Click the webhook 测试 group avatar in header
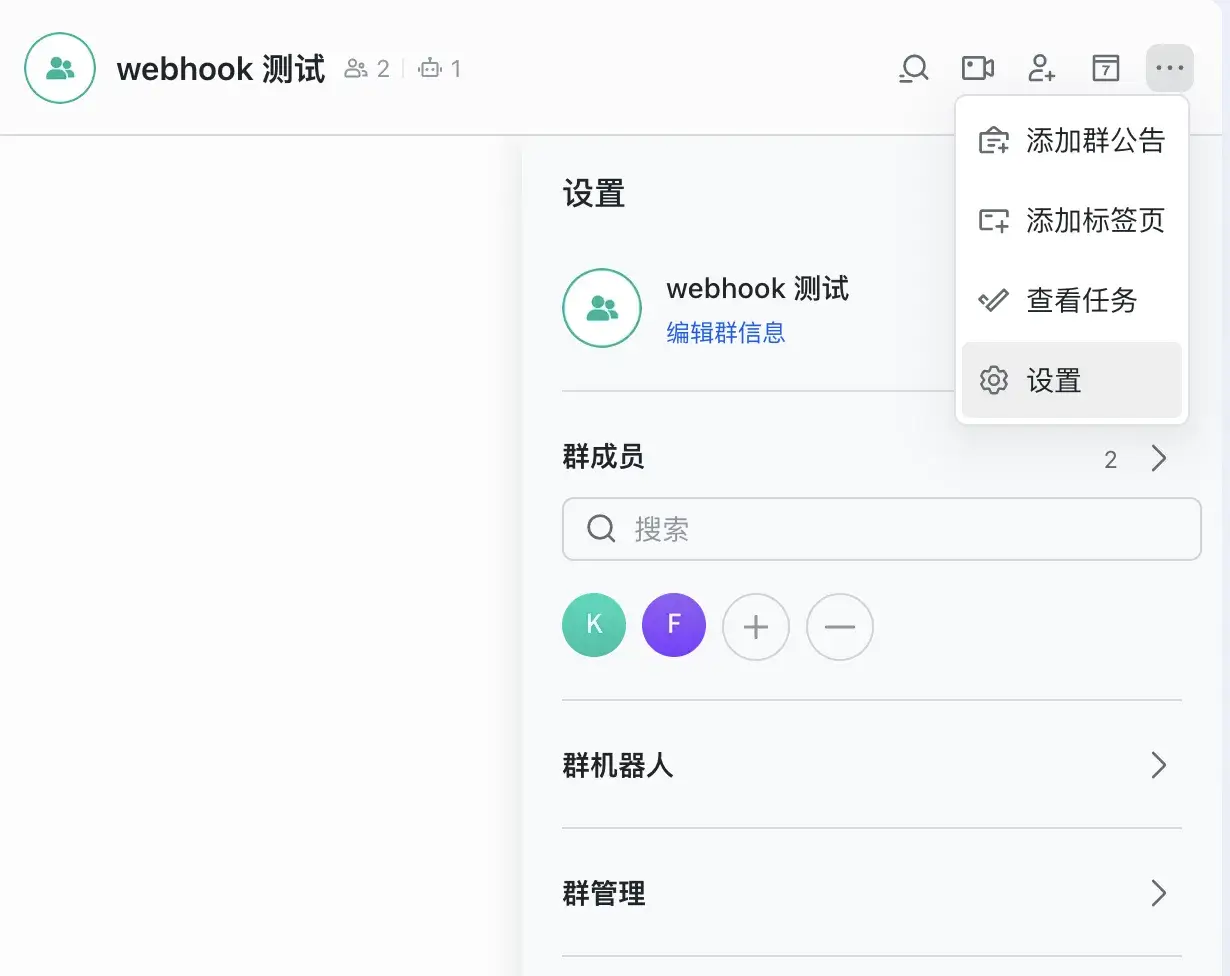 (x=60, y=68)
